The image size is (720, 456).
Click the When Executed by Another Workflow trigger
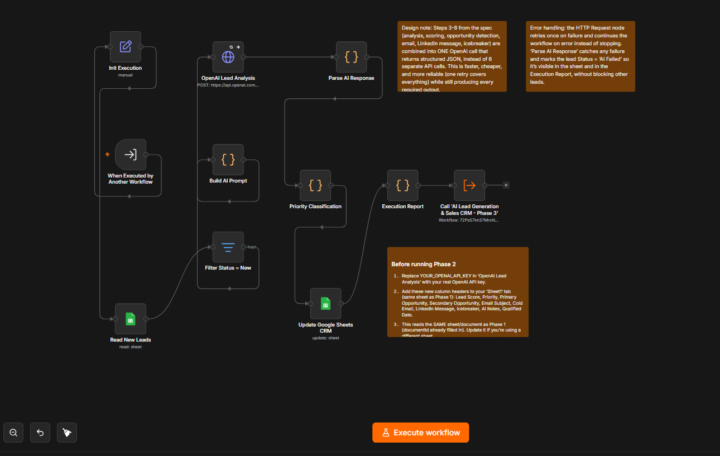coord(131,155)
